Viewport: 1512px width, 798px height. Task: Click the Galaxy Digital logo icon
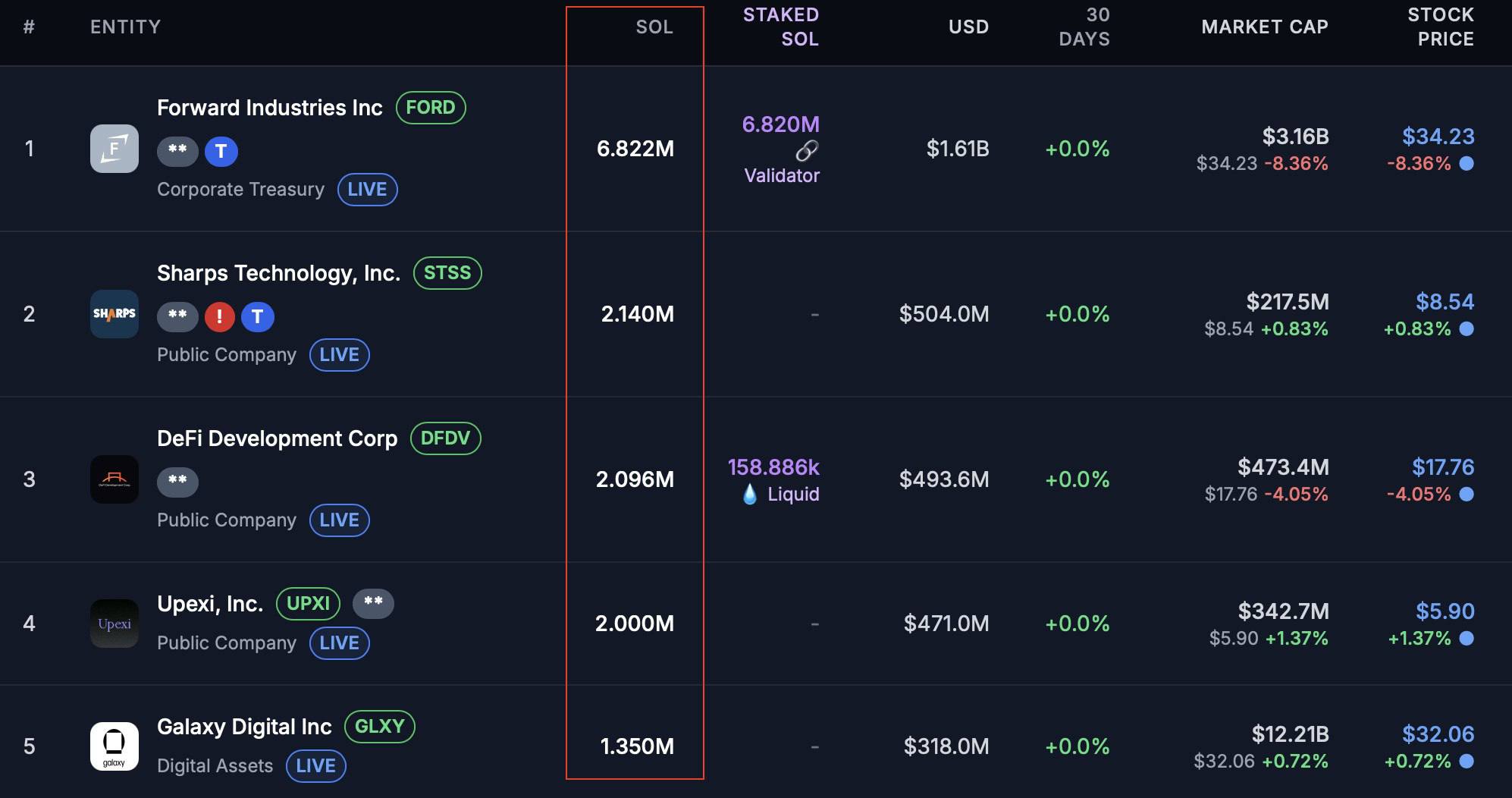pyautogui.click(x=114, y=746)
